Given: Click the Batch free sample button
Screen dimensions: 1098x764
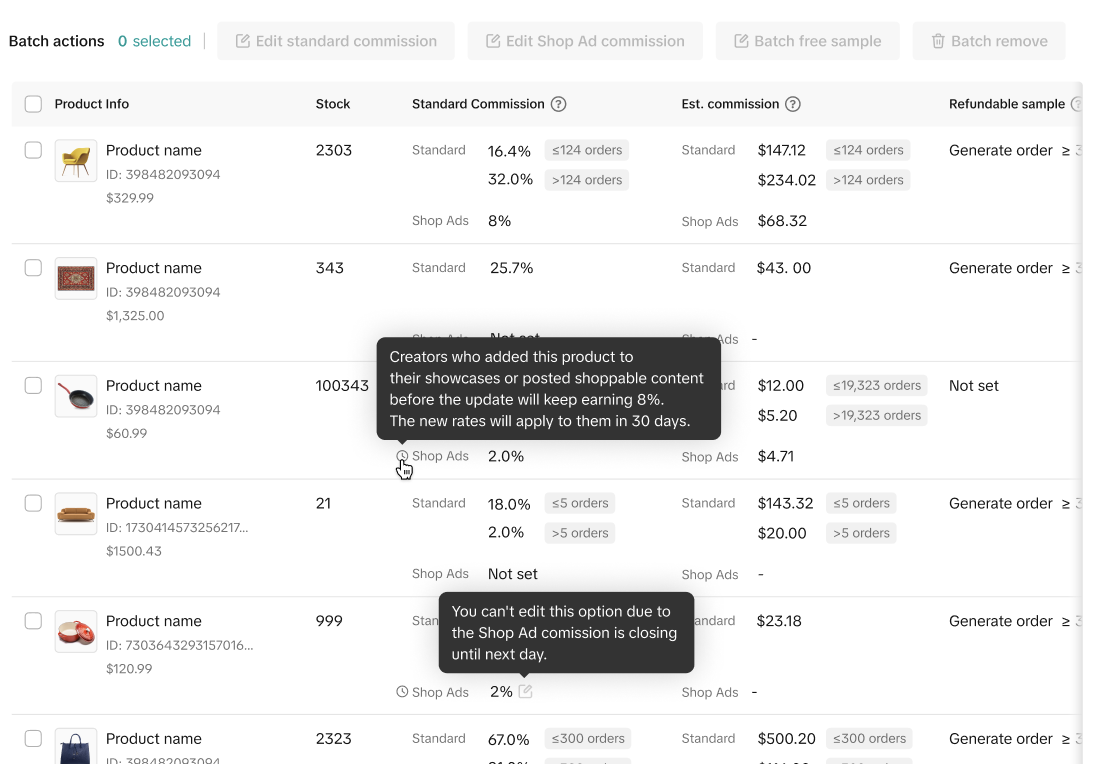Looking at the screenshot, I should click(807, 41).
